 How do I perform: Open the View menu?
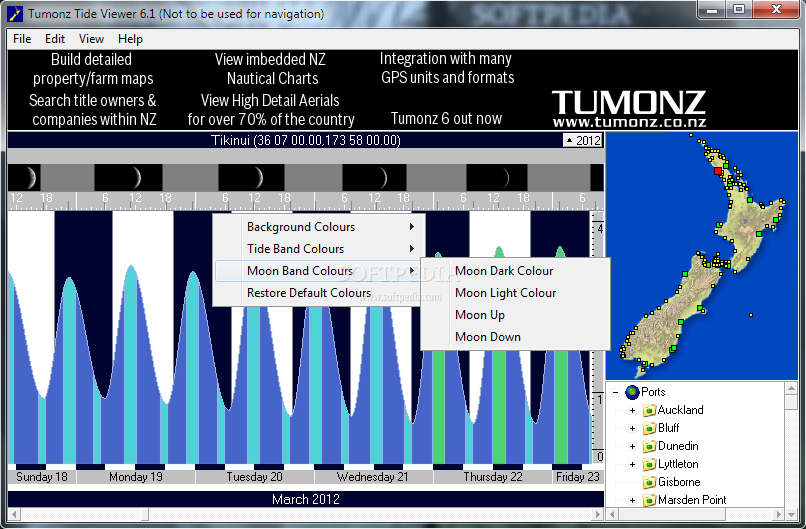coord(91,39)
